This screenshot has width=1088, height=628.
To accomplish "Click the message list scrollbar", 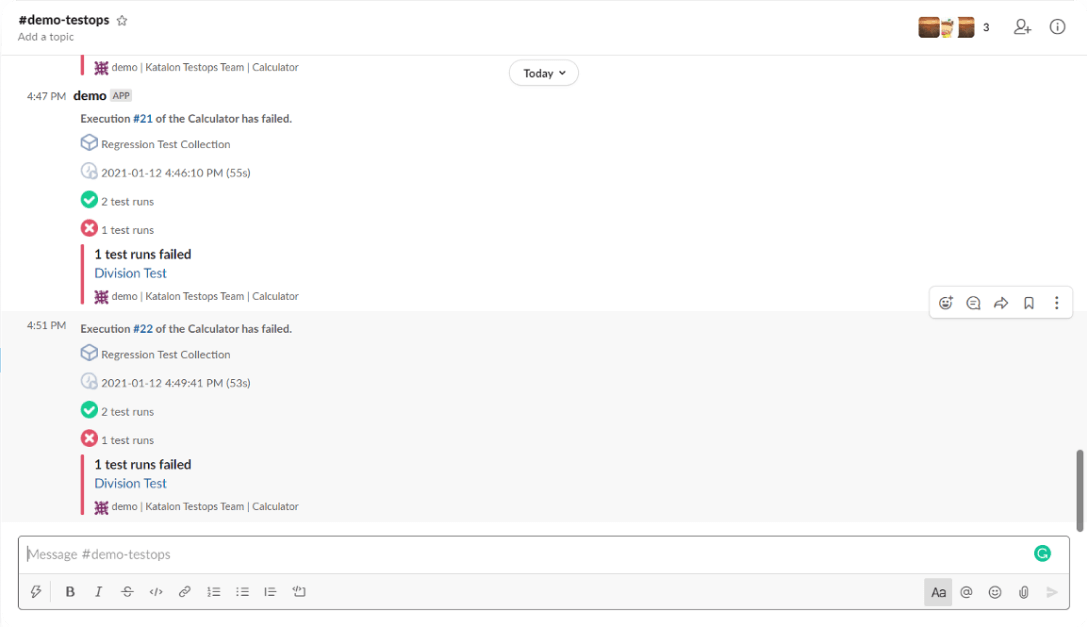I will tap(1080, 490).
